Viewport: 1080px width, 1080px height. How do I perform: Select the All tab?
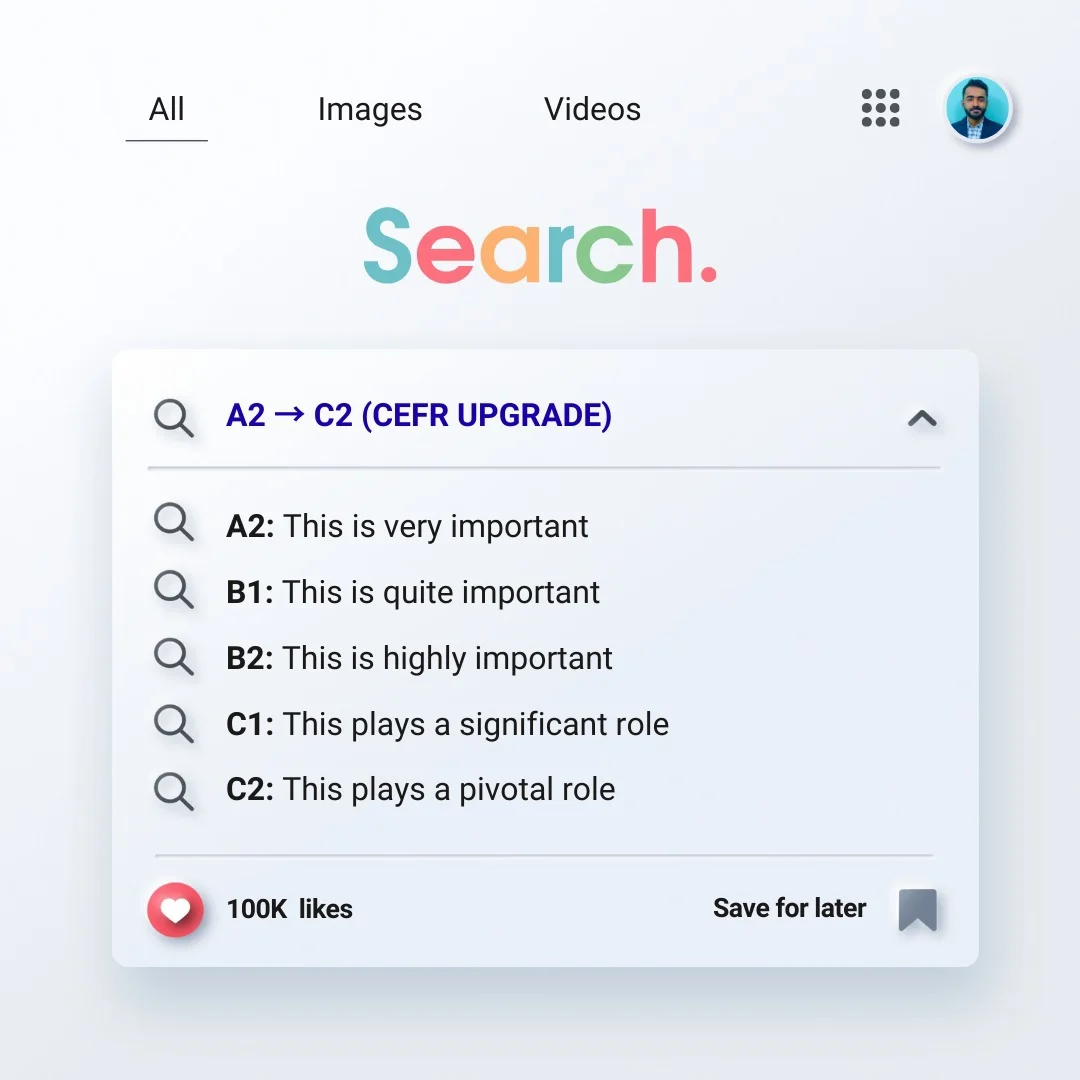tap(167, 110)
